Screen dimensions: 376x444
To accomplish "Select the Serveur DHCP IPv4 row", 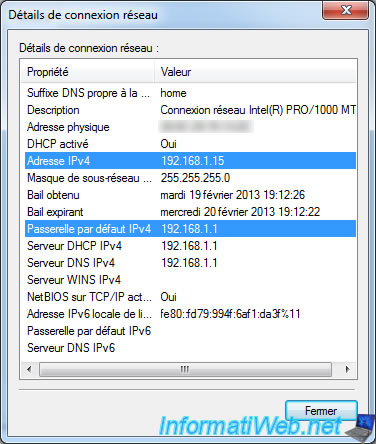I will point(190,246).
